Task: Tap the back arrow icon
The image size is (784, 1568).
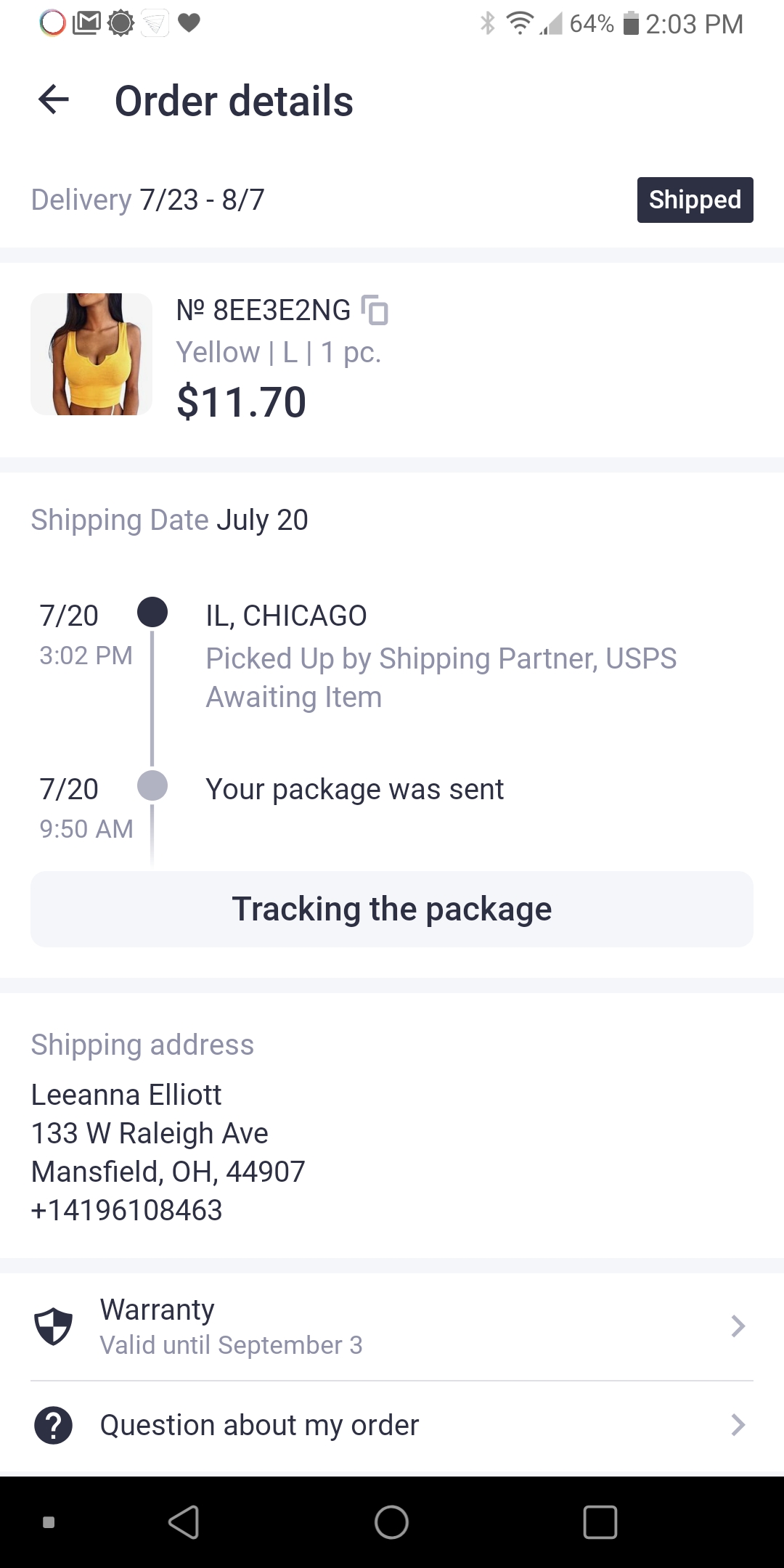Action: [x=54, y=99]
